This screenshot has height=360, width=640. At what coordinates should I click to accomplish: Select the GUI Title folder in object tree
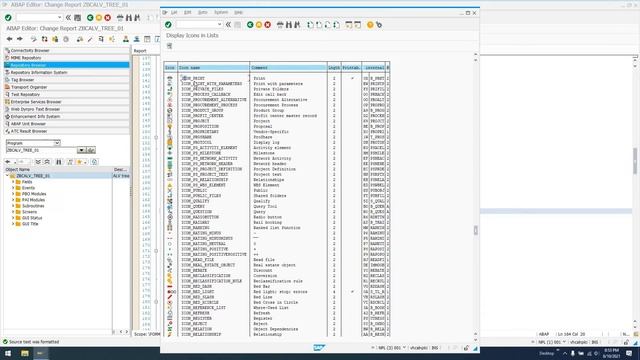coord(30,224)
